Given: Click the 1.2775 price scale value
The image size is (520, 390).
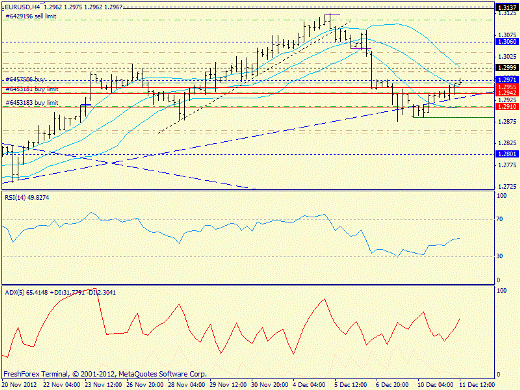Looking at the screenshot, I should [x=507, y=165].
